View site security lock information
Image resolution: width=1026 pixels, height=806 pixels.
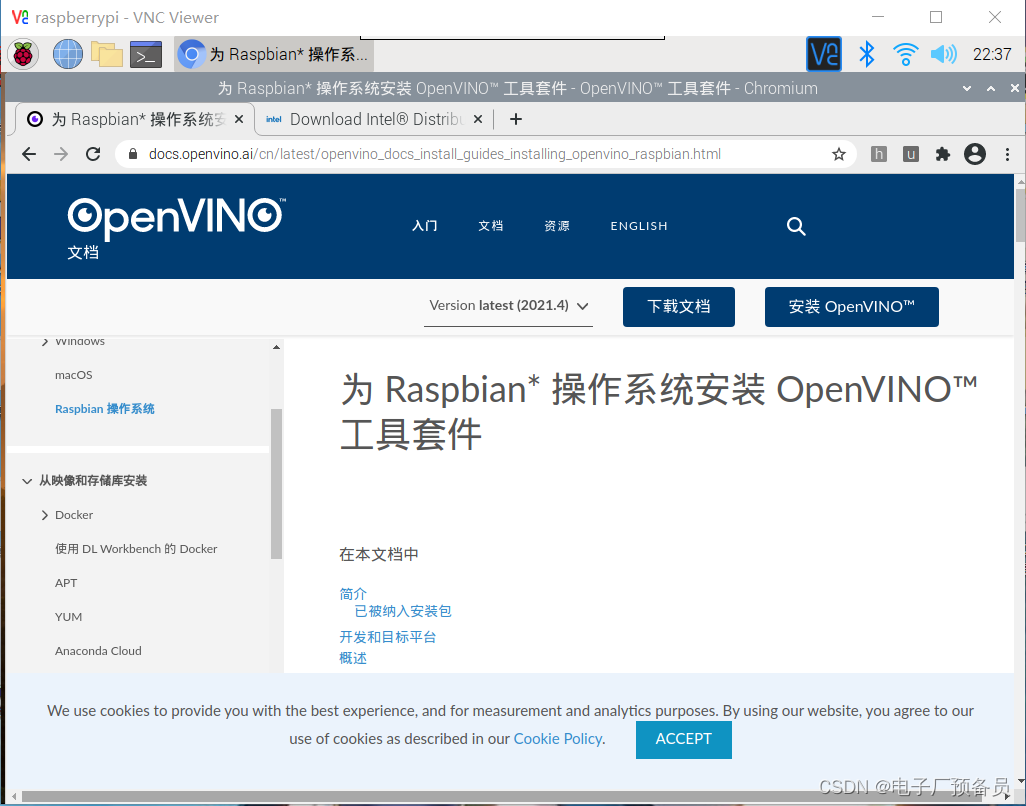(x=133, y=154)
